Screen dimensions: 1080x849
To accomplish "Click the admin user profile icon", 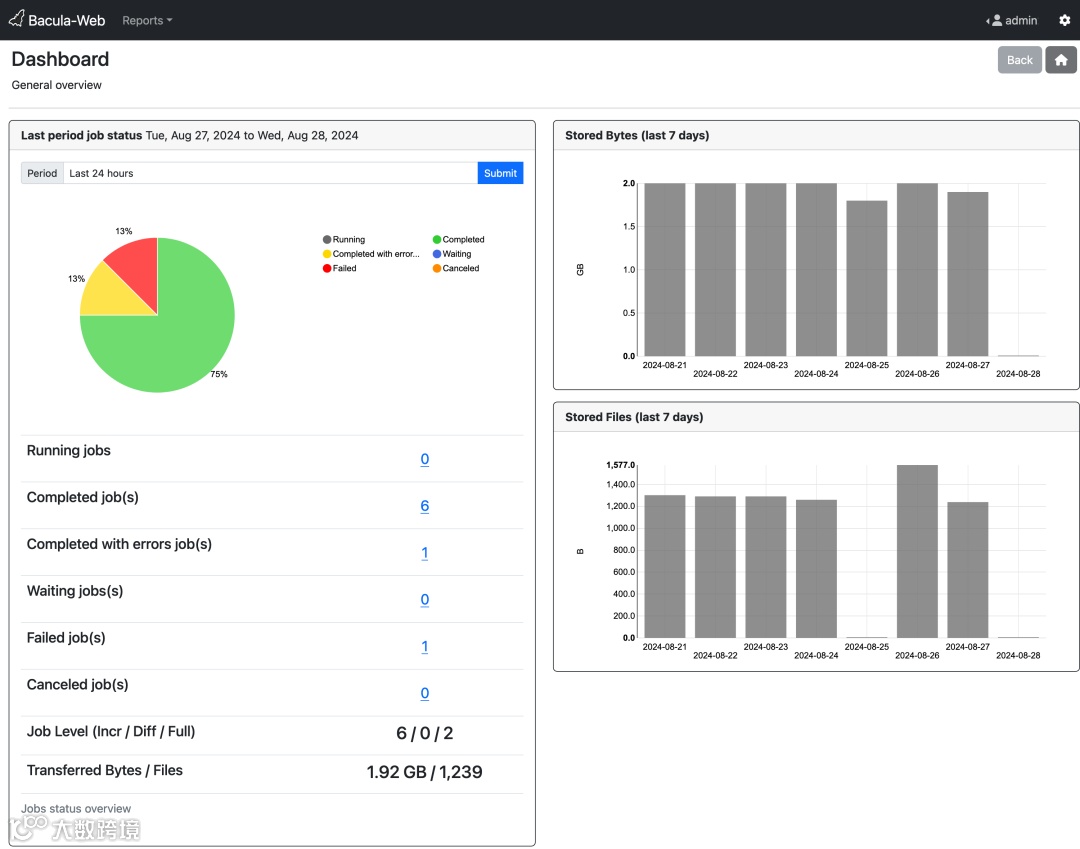I will coord(997,20).
